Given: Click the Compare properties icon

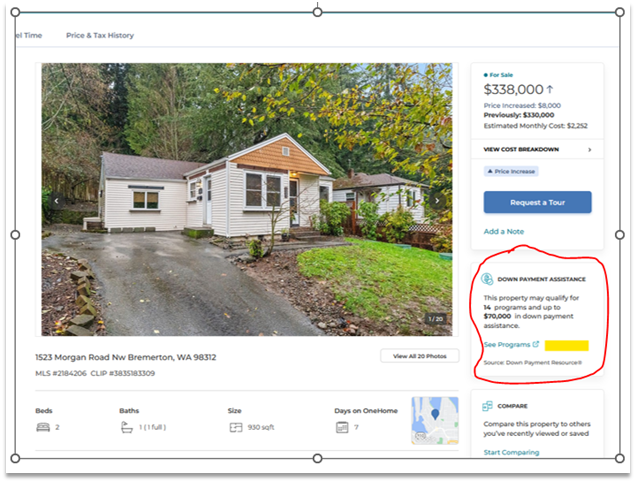Looking at the screenshot, I should [487, 406].
